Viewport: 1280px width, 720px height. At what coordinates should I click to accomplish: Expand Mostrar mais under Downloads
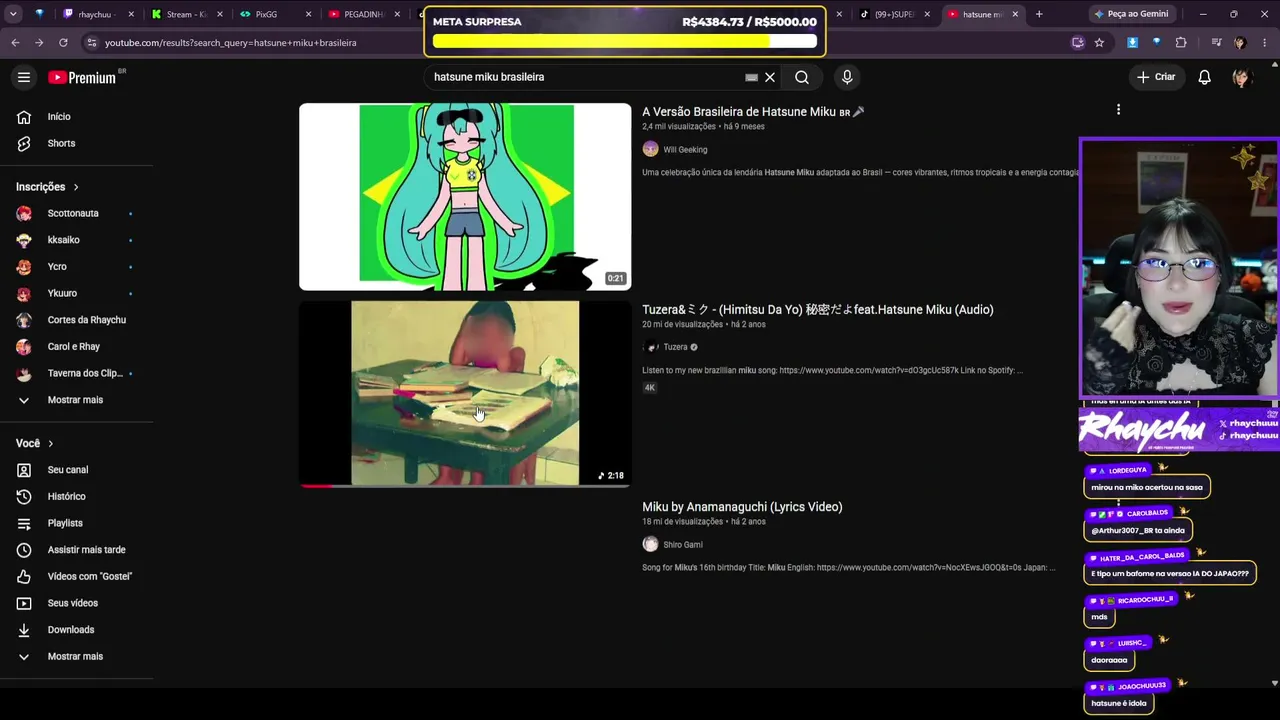coord(77,657)
